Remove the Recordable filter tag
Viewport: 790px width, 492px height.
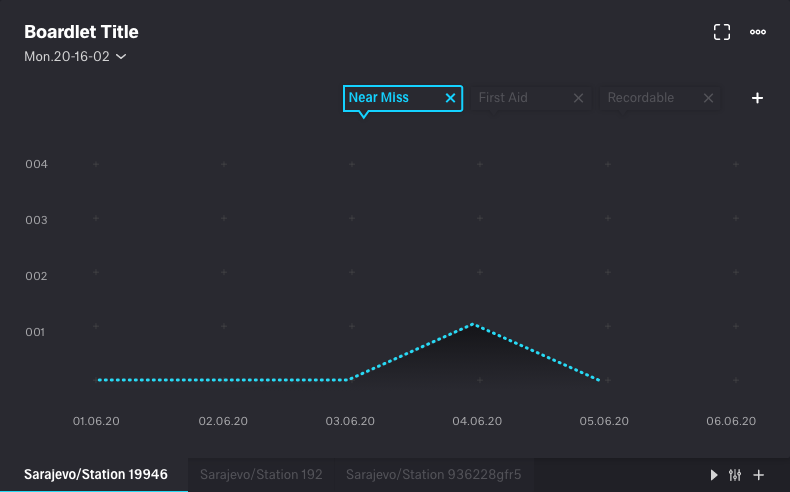tap(708, 98)
